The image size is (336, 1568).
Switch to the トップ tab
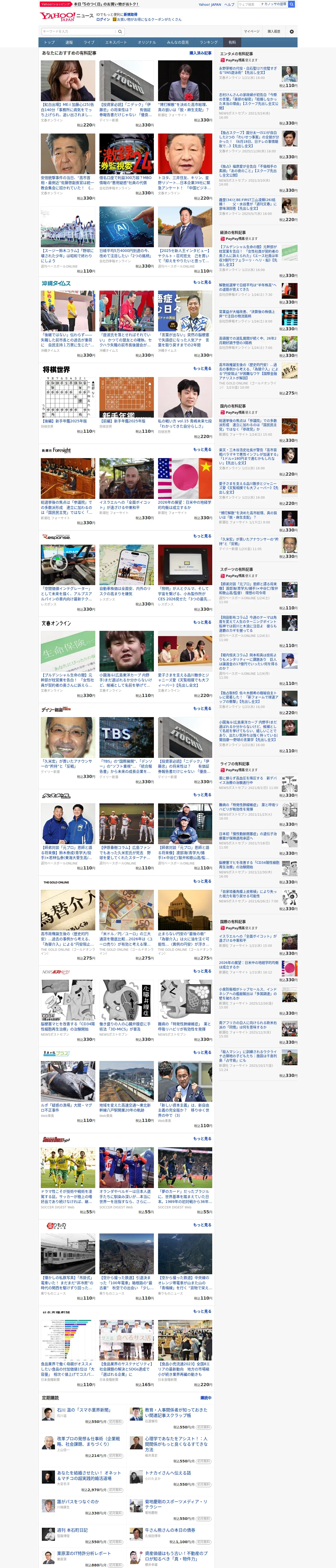(x=49, y=43)
